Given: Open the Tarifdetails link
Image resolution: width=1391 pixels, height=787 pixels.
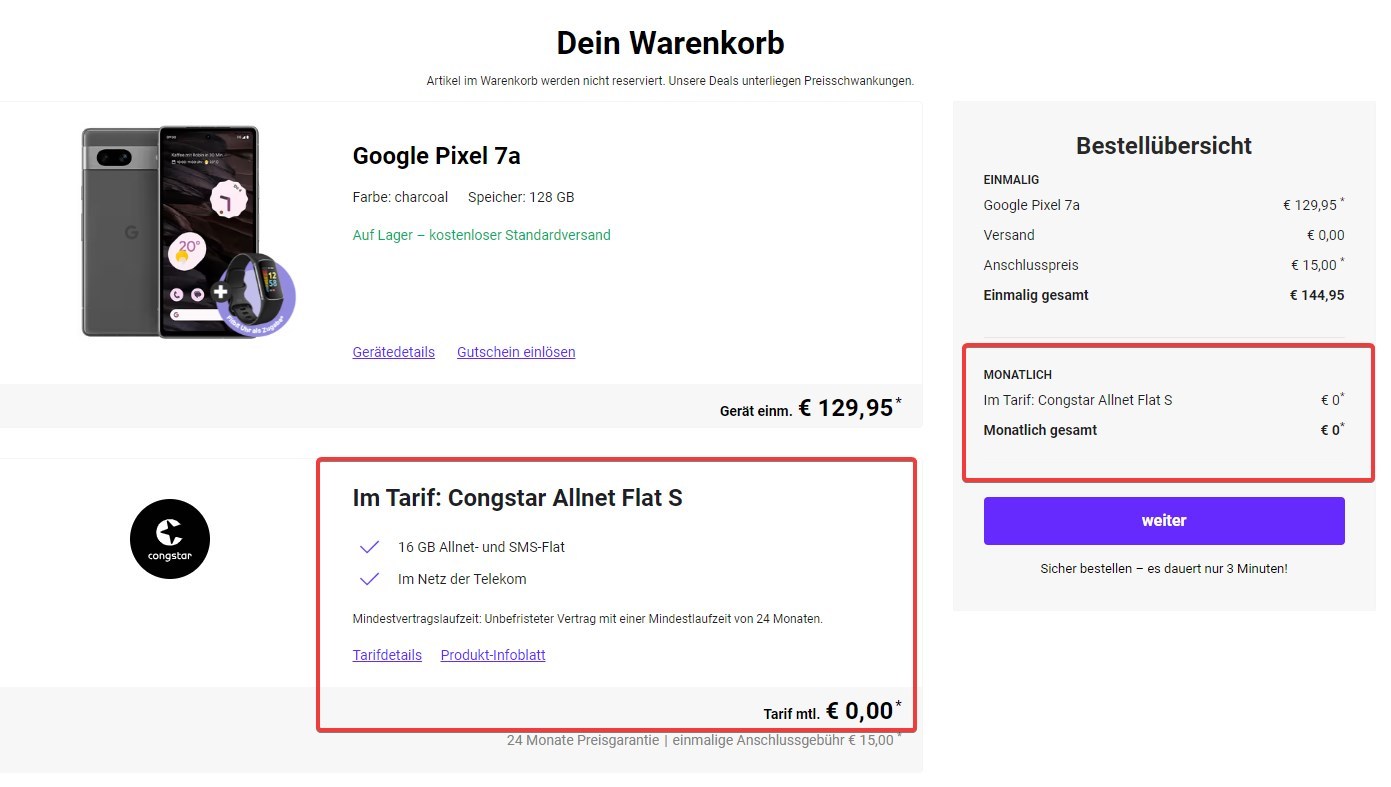Looking at the screenshot, I should pyautogui.click(x=387, y=655).
